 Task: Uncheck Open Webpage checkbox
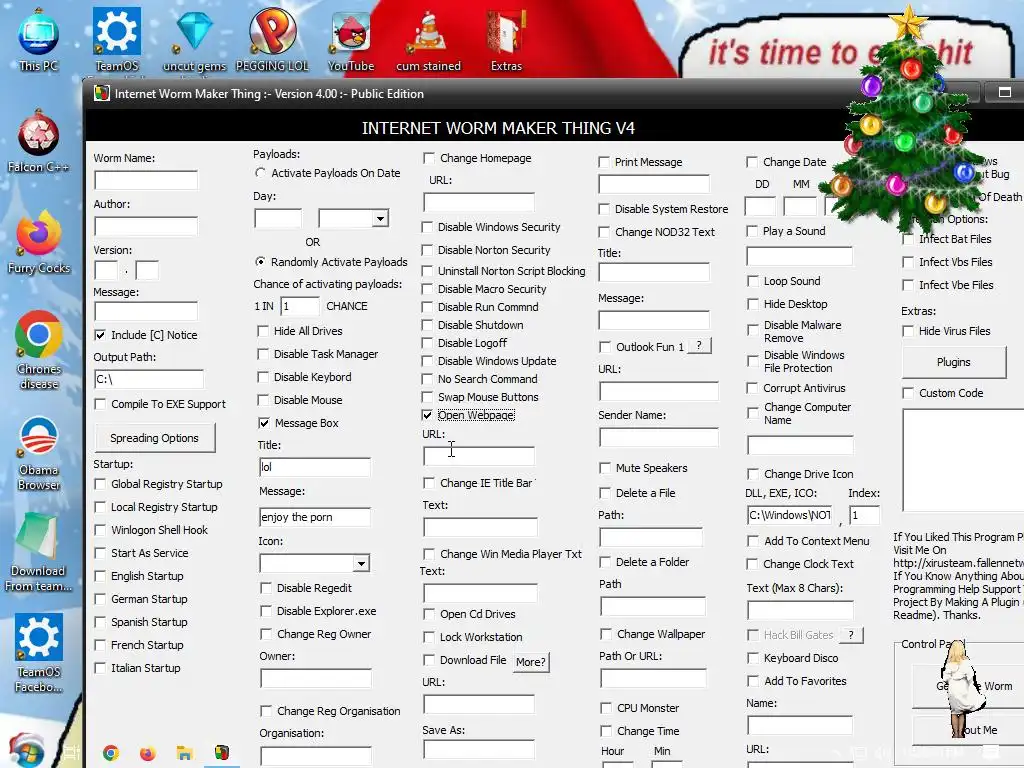click(x=427, y=415)
